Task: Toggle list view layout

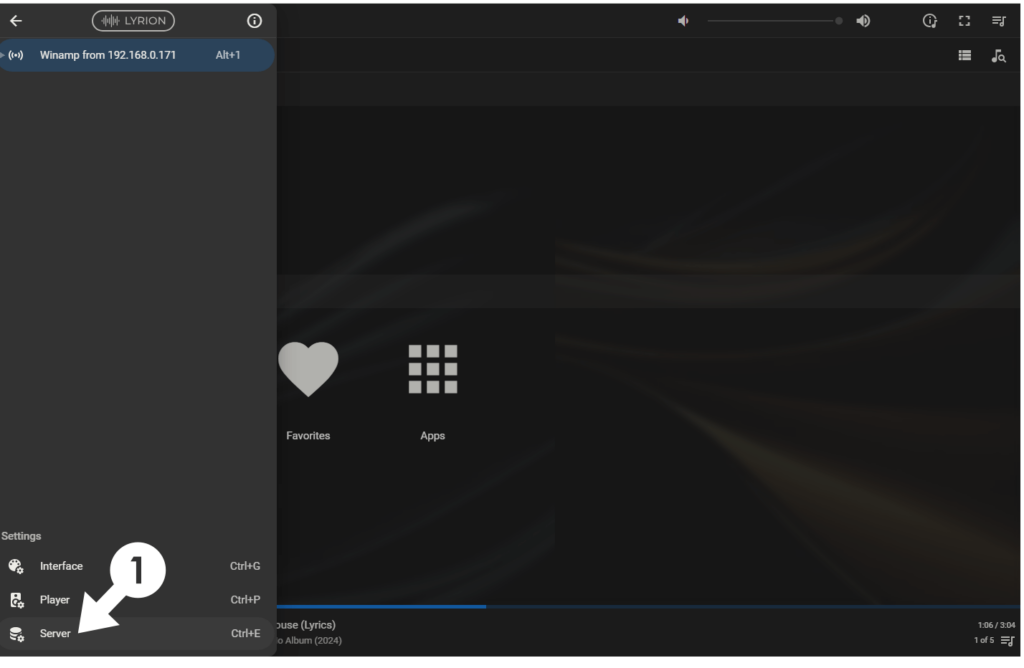Action: click(x=965, y=56)
